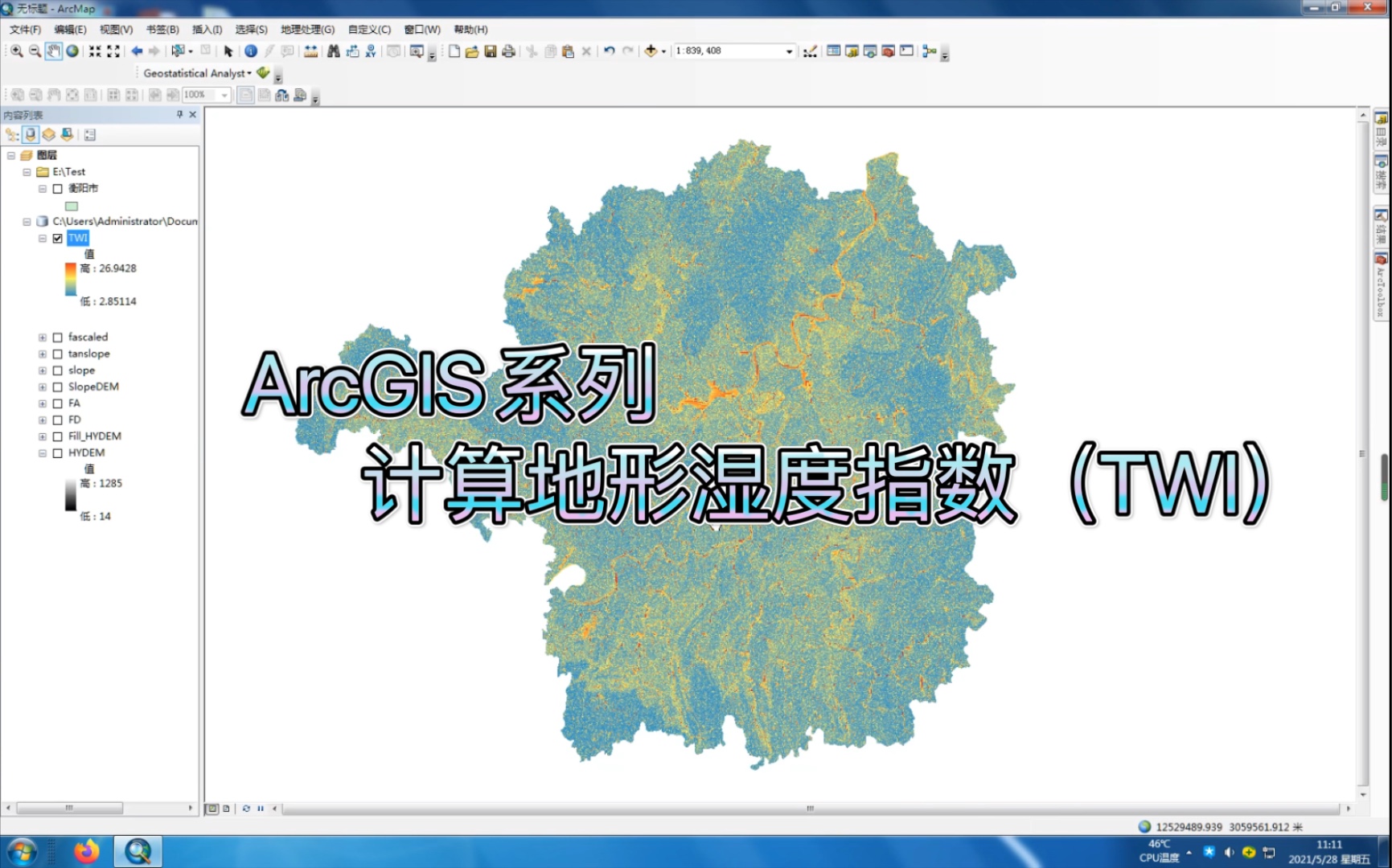
Task: Open ArcToolbox red toolbox icon
Action: (x=889, y=51)
